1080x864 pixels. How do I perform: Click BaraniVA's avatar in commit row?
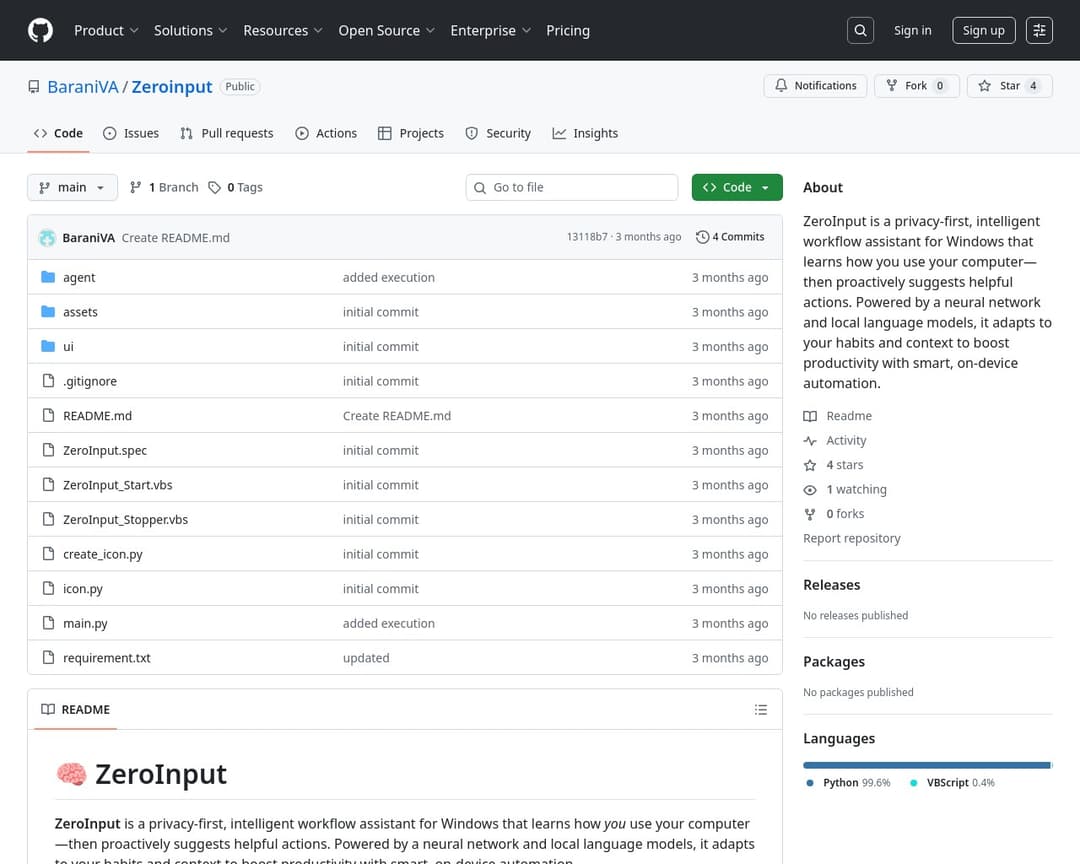tap(47, 238)
